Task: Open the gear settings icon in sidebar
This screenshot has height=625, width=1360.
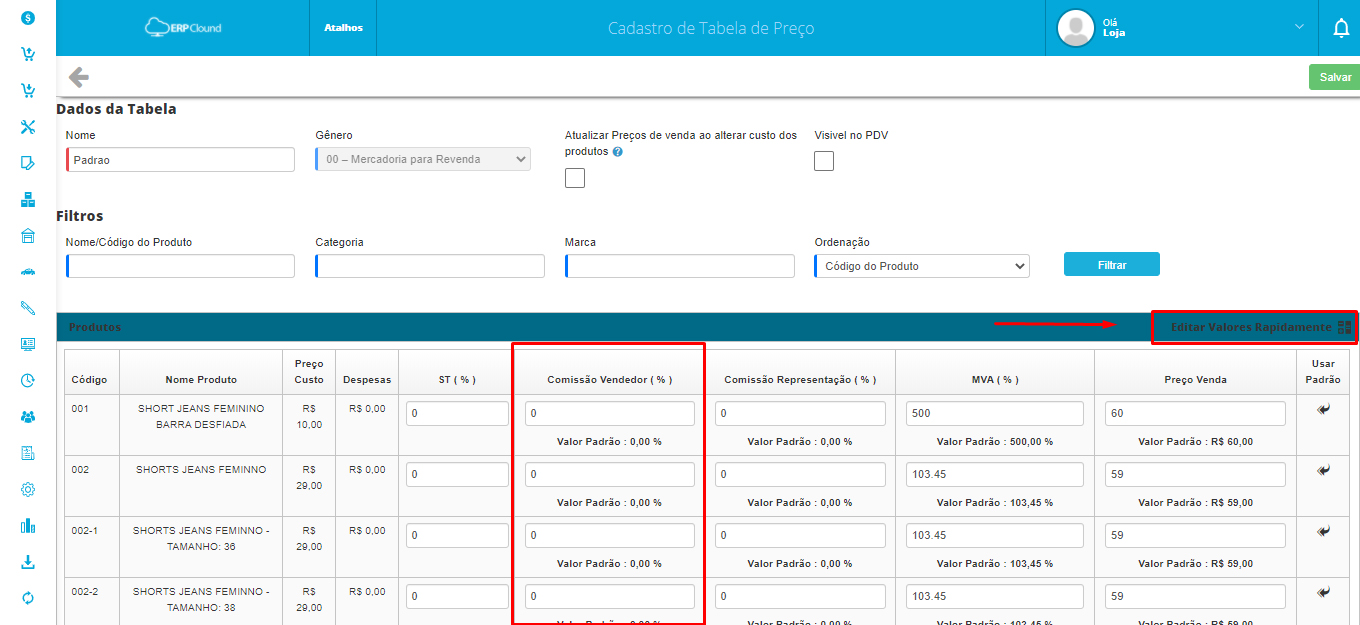Action: [x=28, y=489]
